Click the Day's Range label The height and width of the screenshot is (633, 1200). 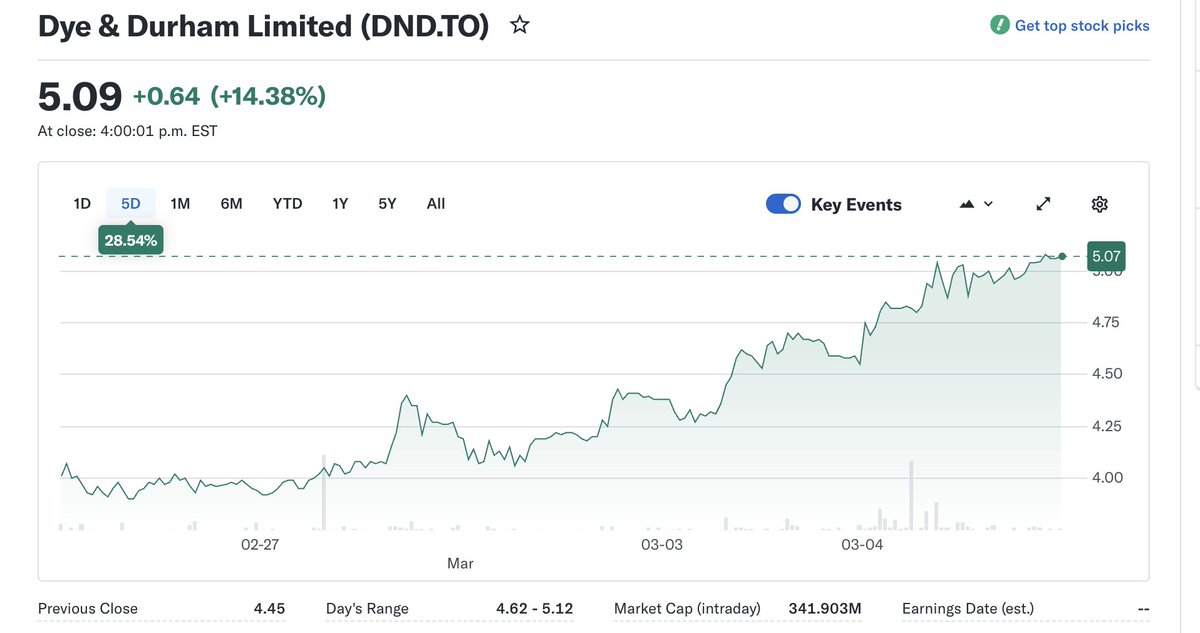tap(367, 608)
